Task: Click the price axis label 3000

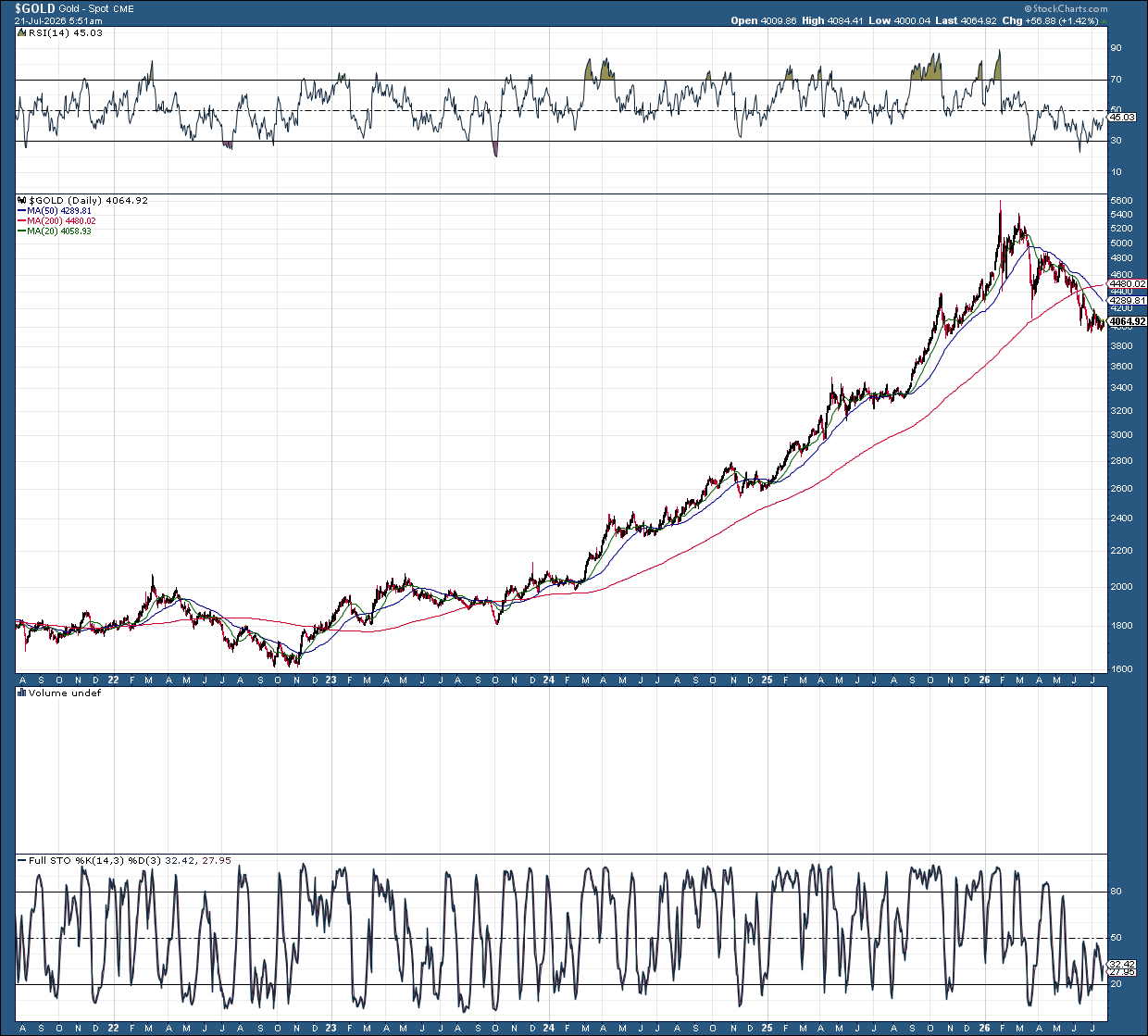Action: pyautogui.click(x=1120, y=435)
